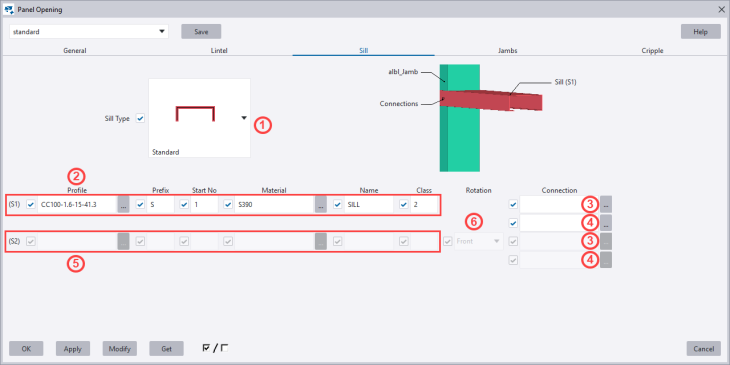Close the Panel Opening window
The width and height of the screenshot is (730, 365).
pos(721,9)
